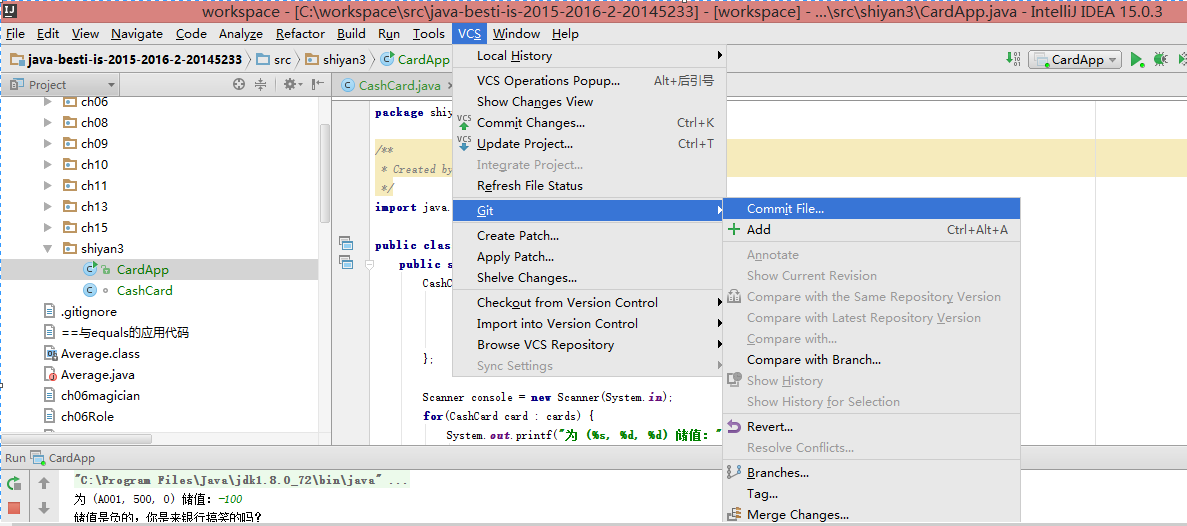Hide the Project tool window
Screen dimensions: 1187x526
point(318,85)
